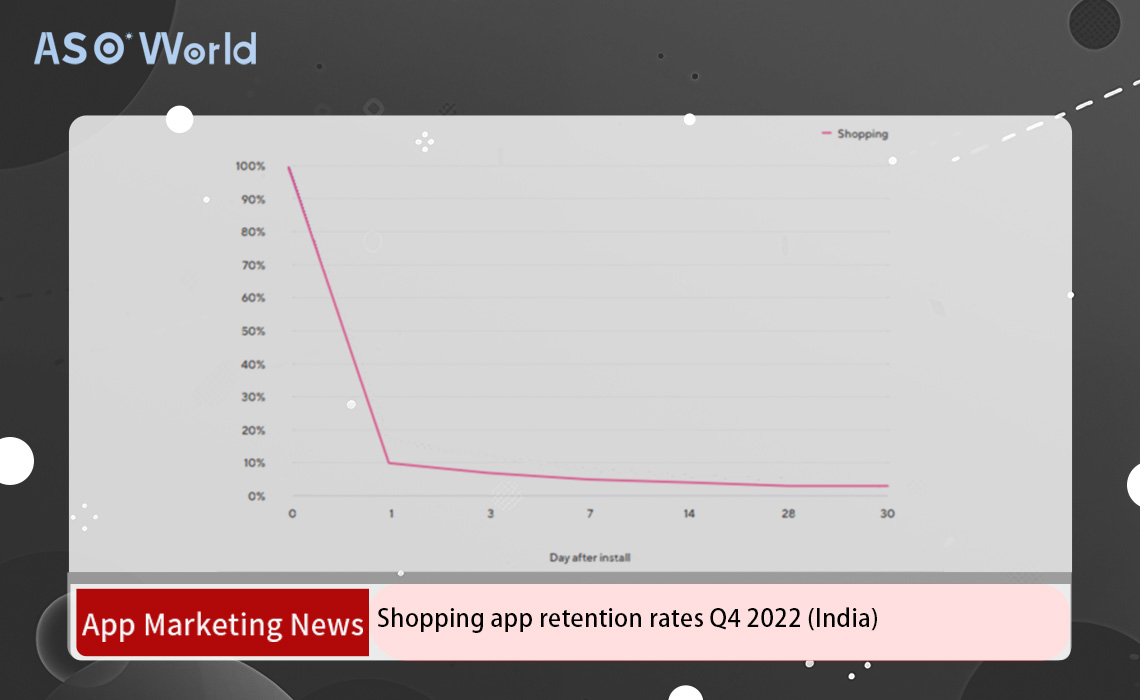Screen dimensions: 1140x700
Task: Click the 80% y-axis label
Action: 253,232
